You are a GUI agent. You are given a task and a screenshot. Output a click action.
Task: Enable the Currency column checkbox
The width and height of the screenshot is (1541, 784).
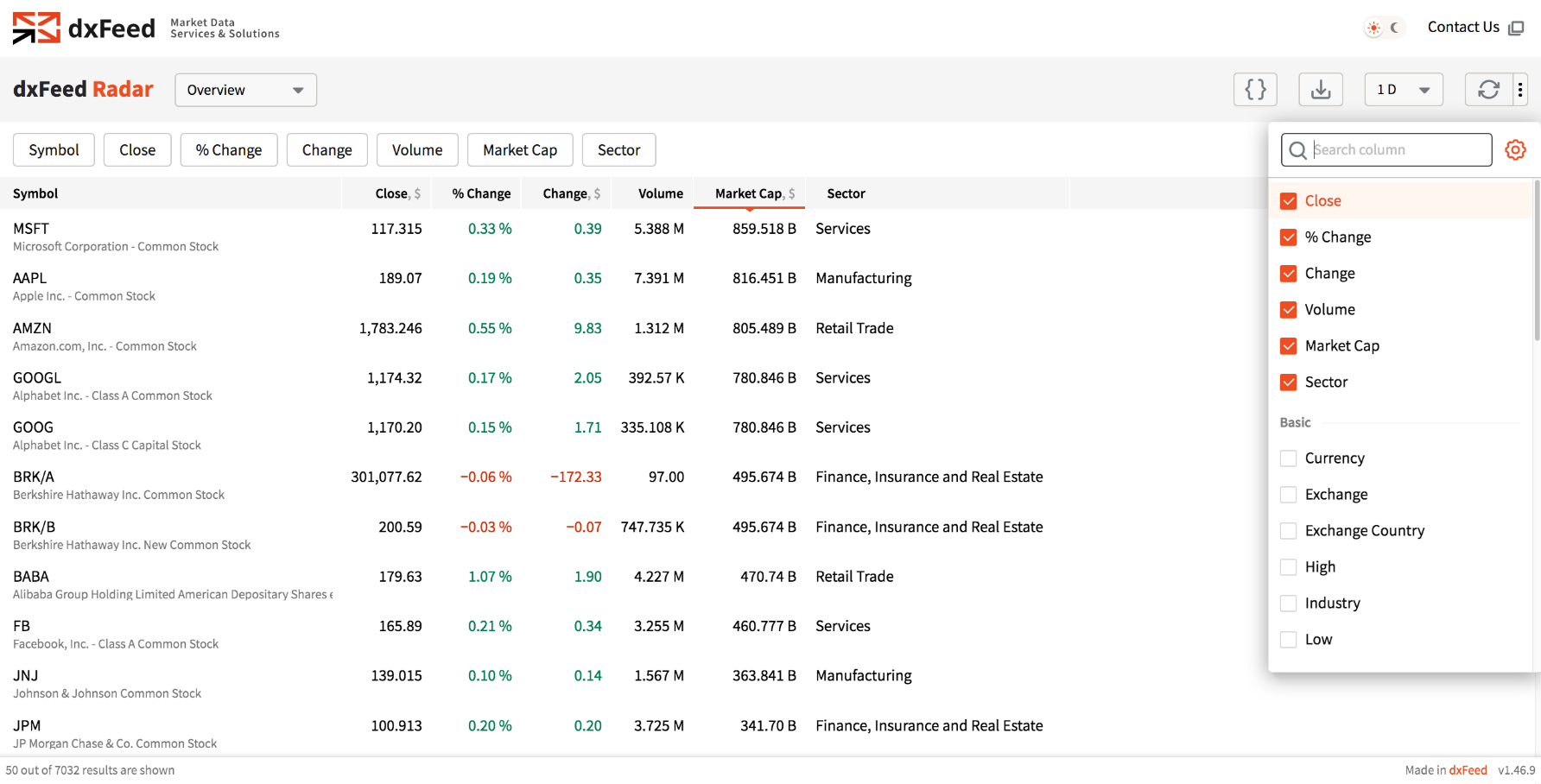(1289, 458)
